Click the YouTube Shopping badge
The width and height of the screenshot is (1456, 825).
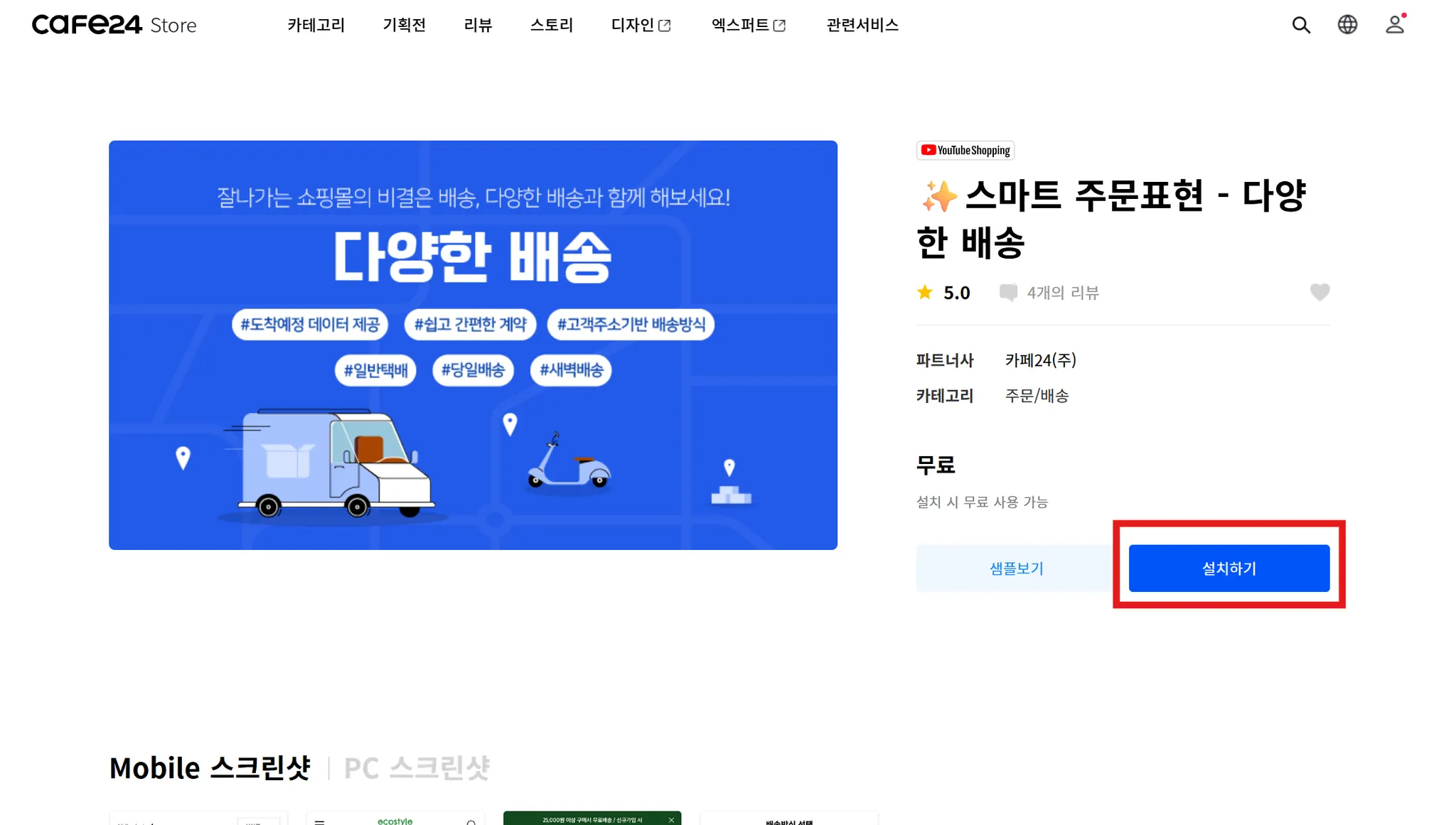click(x=965, y=150)
